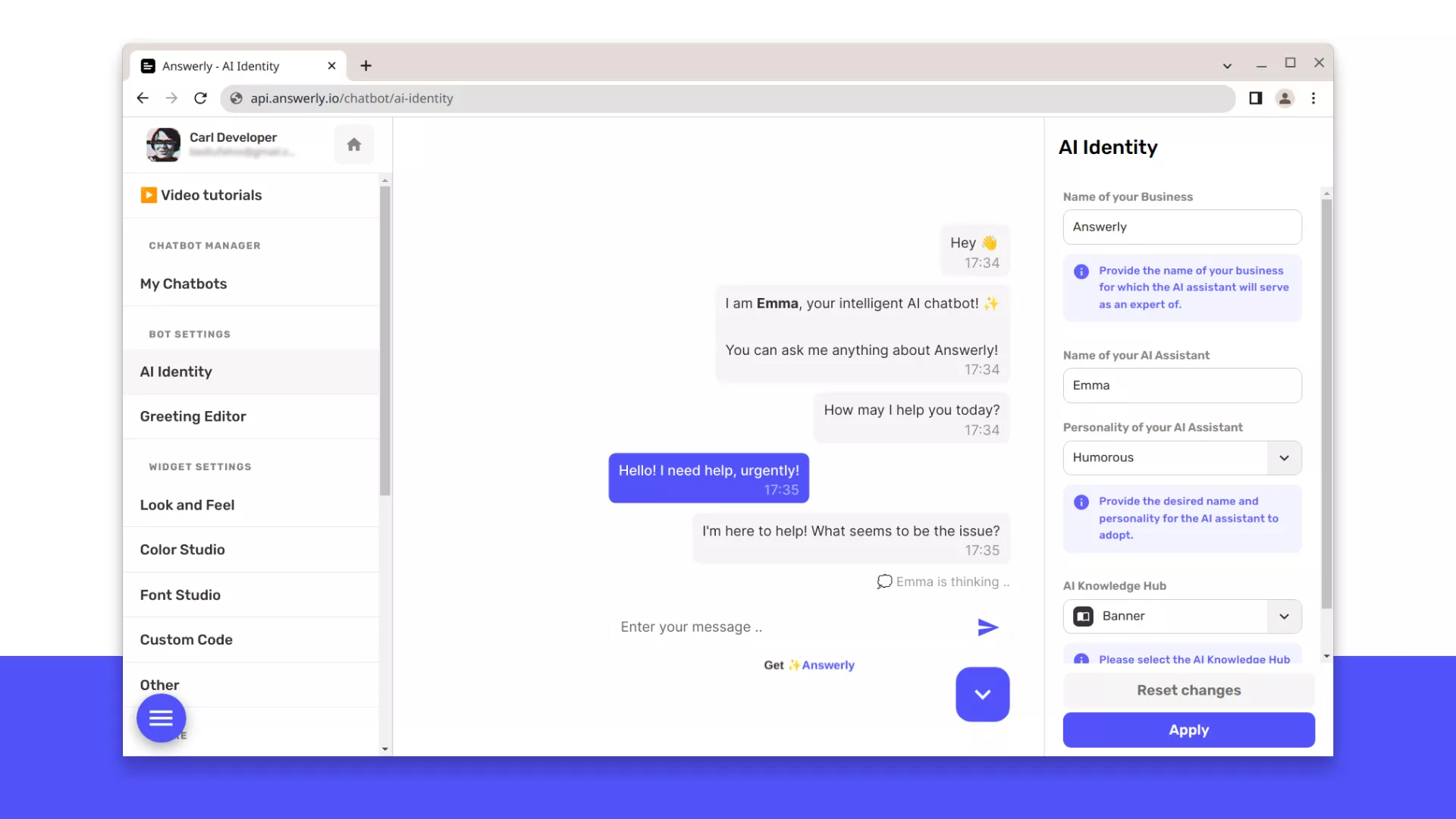Click the Enter your message field
1456x819 pixels.
789,627
